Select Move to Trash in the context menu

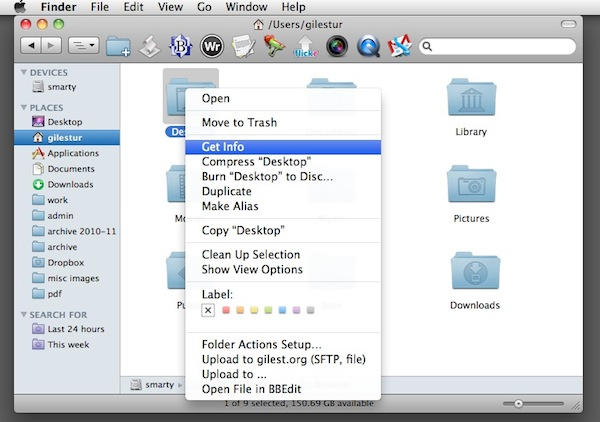[239, 123]
